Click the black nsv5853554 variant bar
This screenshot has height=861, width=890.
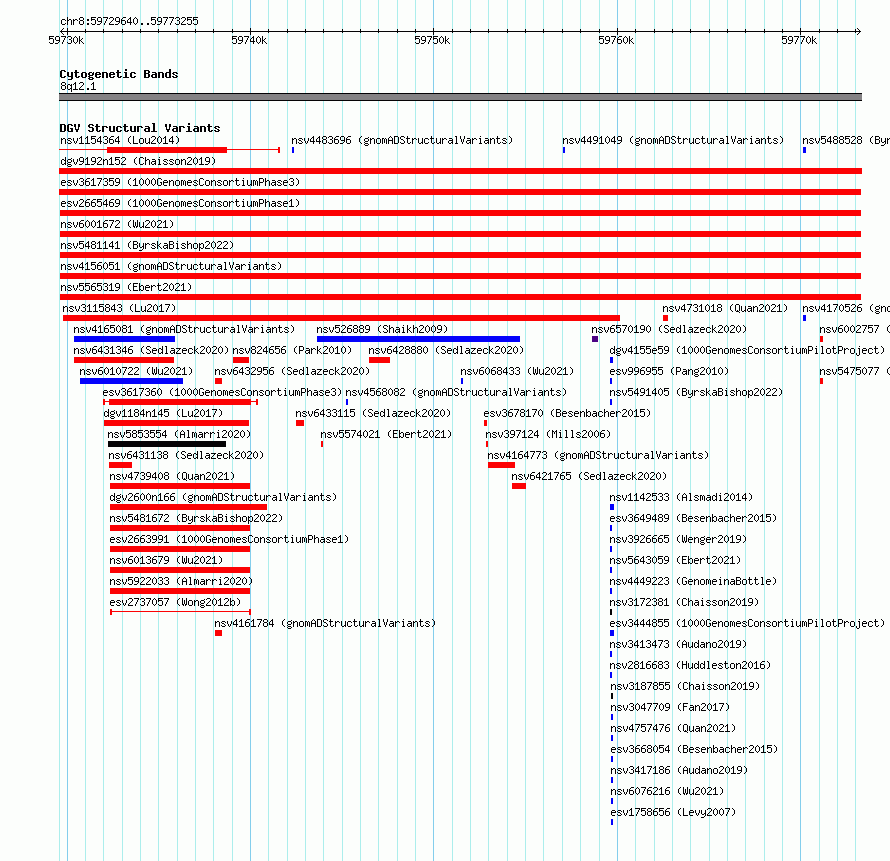[167, 444]
